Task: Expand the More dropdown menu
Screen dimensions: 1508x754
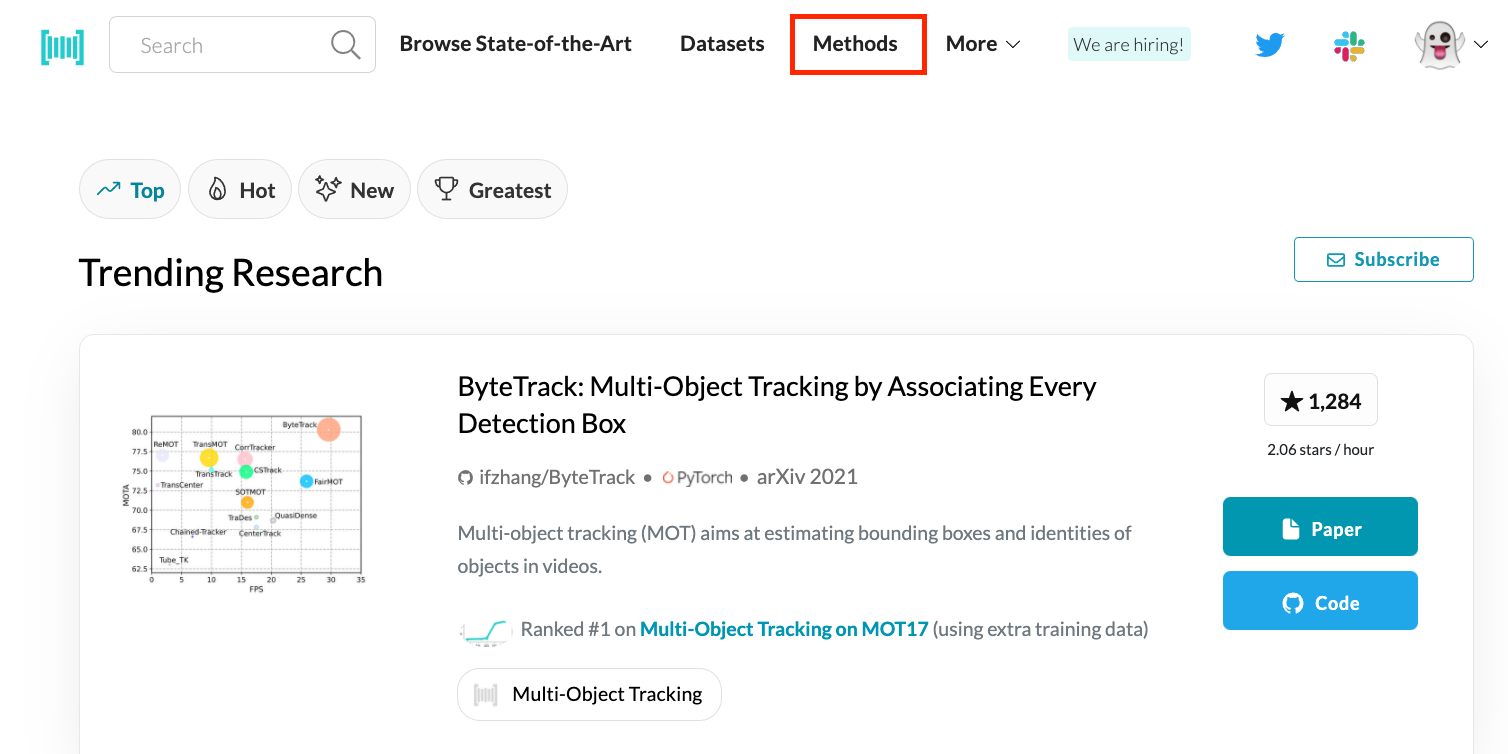Action: pyautogui.click(x=983, y=44)
